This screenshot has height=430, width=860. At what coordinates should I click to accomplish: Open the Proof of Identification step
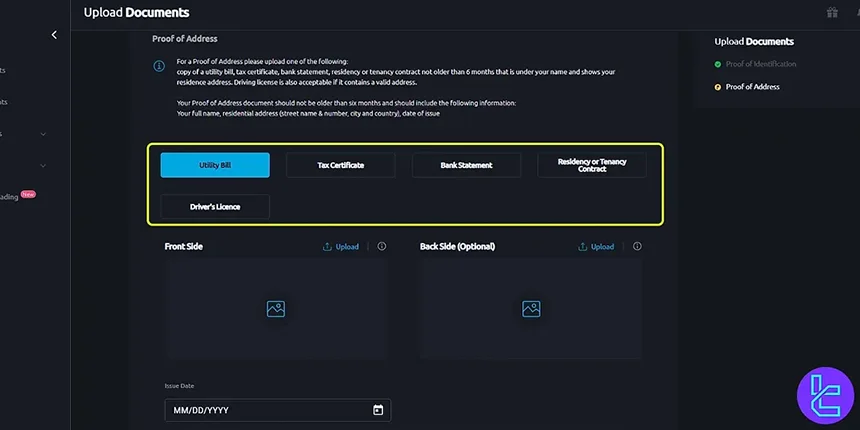[761, 64]
